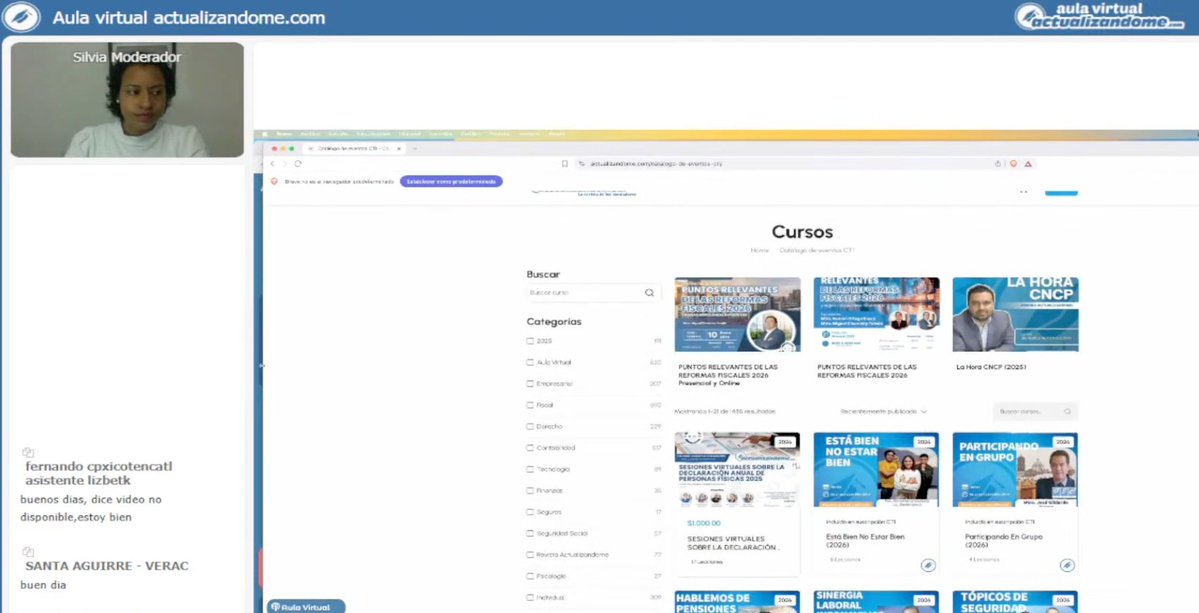Click the Buscar curso input field
Image resolution: width=1199 pixels, height=613 pixels.
pos(594,293)
